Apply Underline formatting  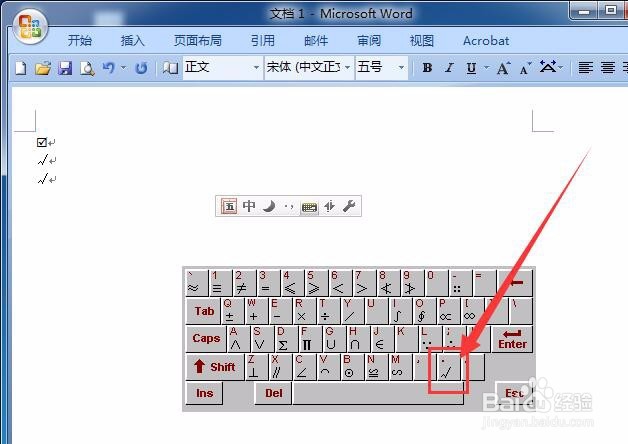pyautogui.click(x=471, y=68)
